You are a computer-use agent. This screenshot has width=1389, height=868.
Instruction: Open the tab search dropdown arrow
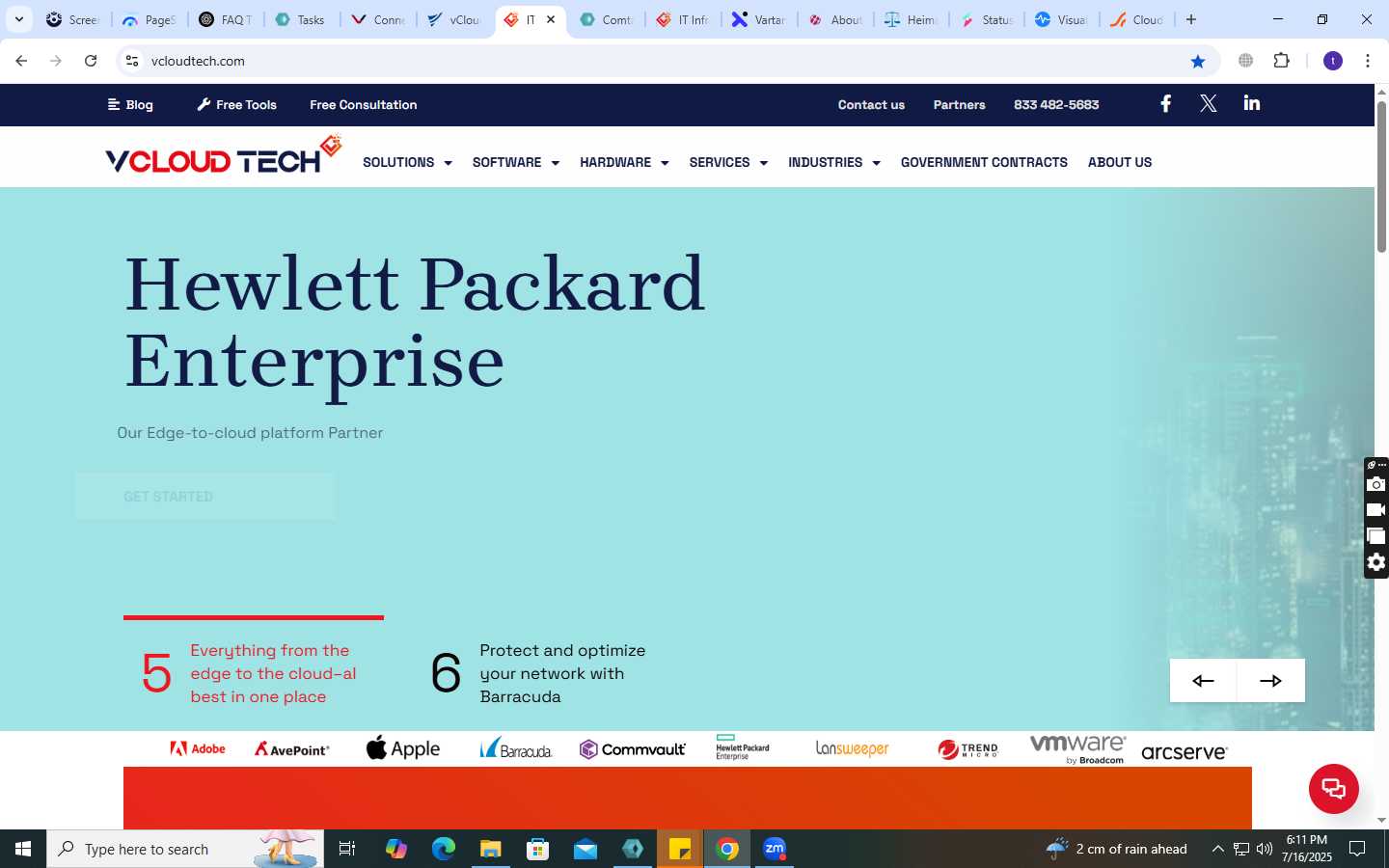(18, 19)
